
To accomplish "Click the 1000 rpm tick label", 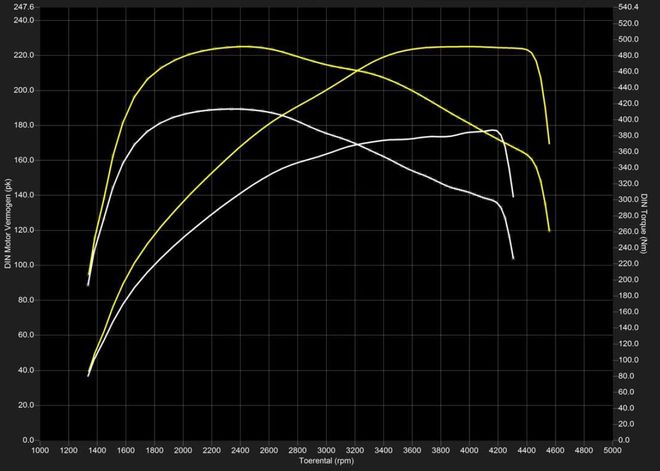I will pyautogui.click(x=40, y=450).
